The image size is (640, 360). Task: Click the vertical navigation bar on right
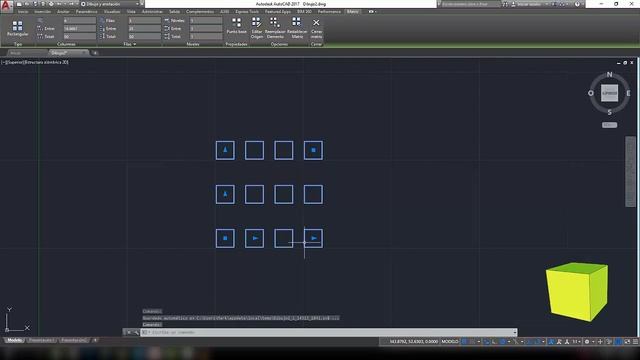[630, 172]
